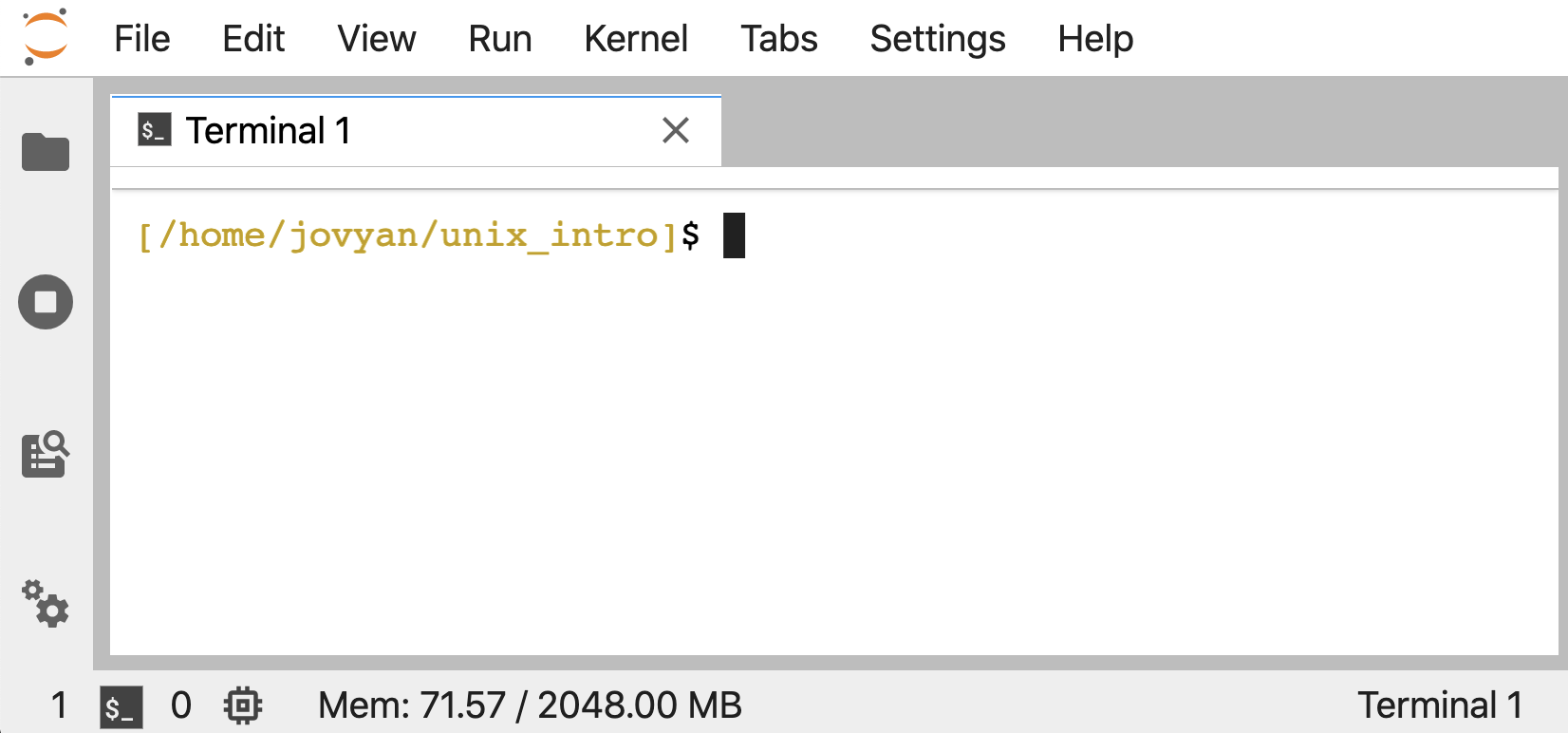Open the Table of Contents sidebar icon
The height and width of the screenshot is (733, 1568).
[46, 454]
